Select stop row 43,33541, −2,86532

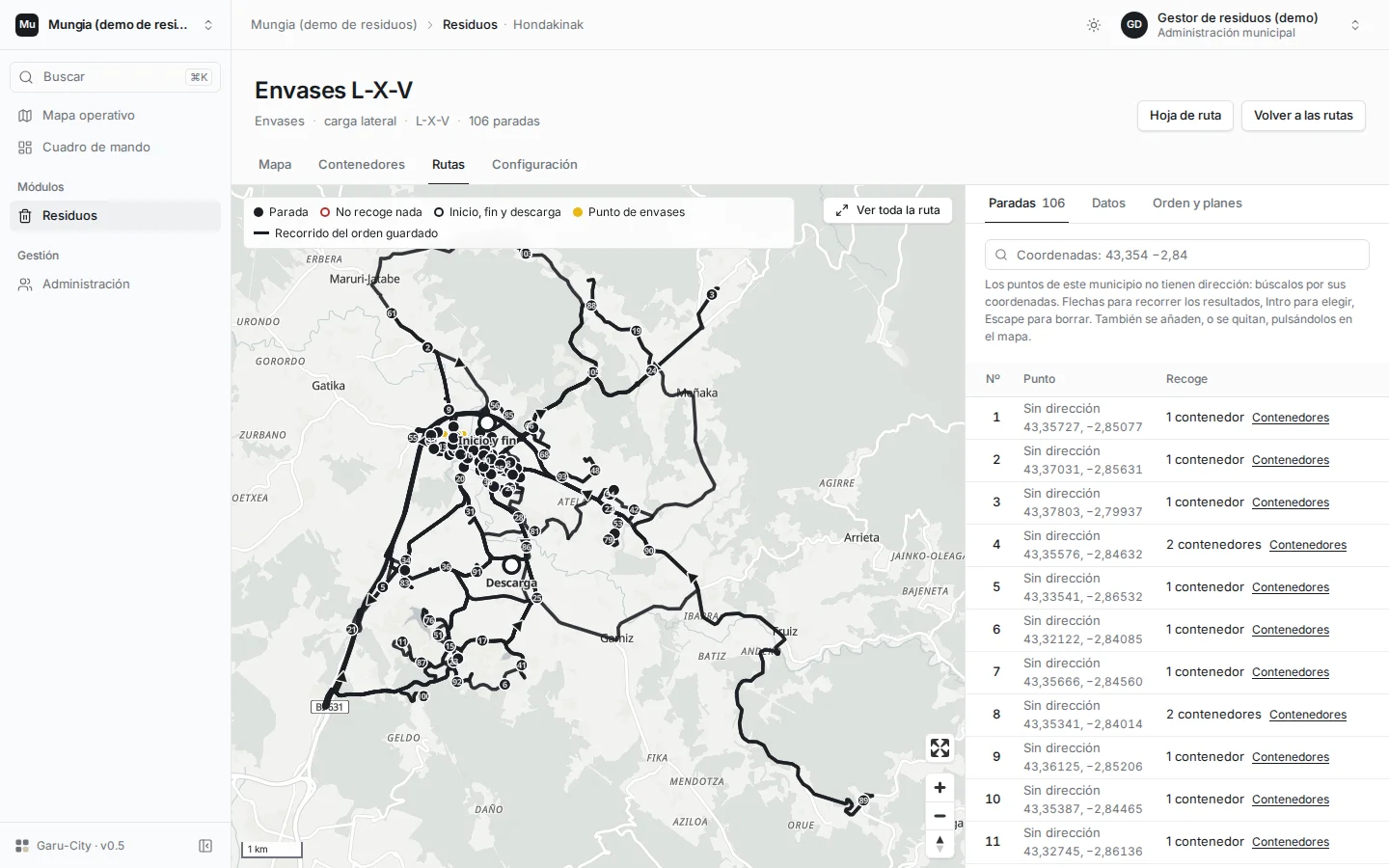1177,587
